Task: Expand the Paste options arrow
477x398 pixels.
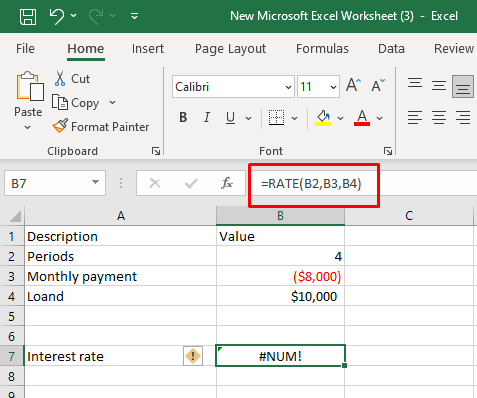Action: (x=28, y=127)
